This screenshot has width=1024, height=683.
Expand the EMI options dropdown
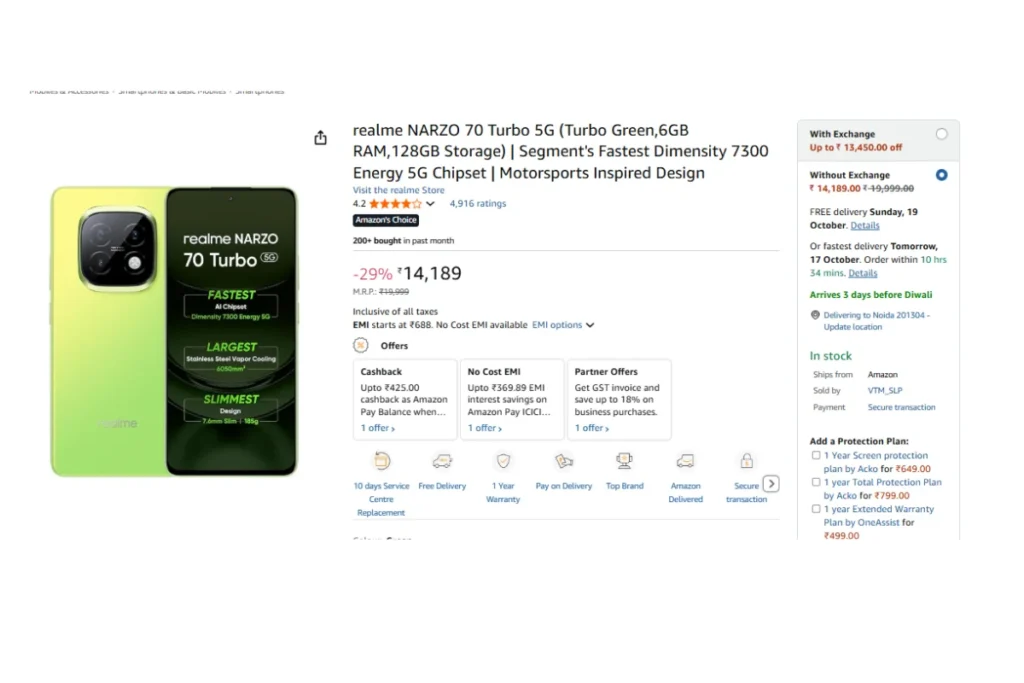coord(563,325)
